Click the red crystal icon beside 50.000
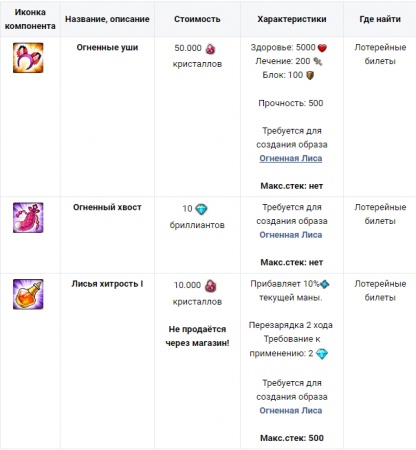This screenshot has height=450, width=416. point(210,49)
